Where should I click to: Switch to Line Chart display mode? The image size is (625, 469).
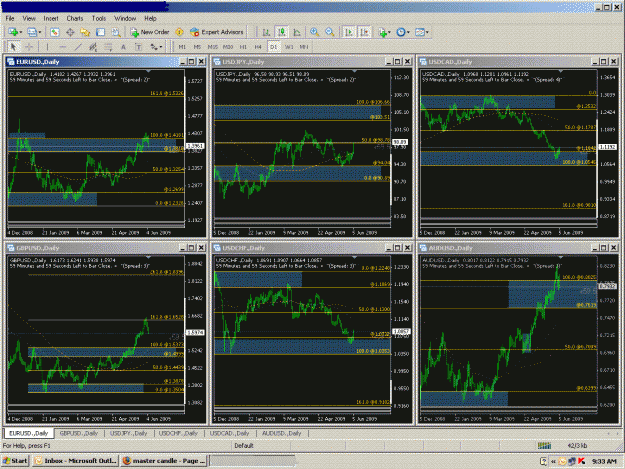coord(297,32)
